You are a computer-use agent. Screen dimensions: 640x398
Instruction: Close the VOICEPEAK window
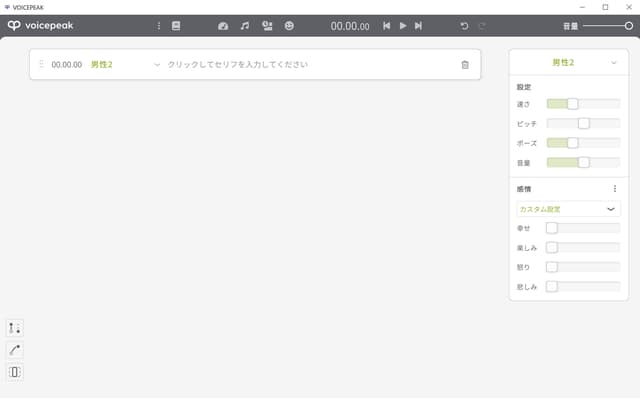coord(629,7)
